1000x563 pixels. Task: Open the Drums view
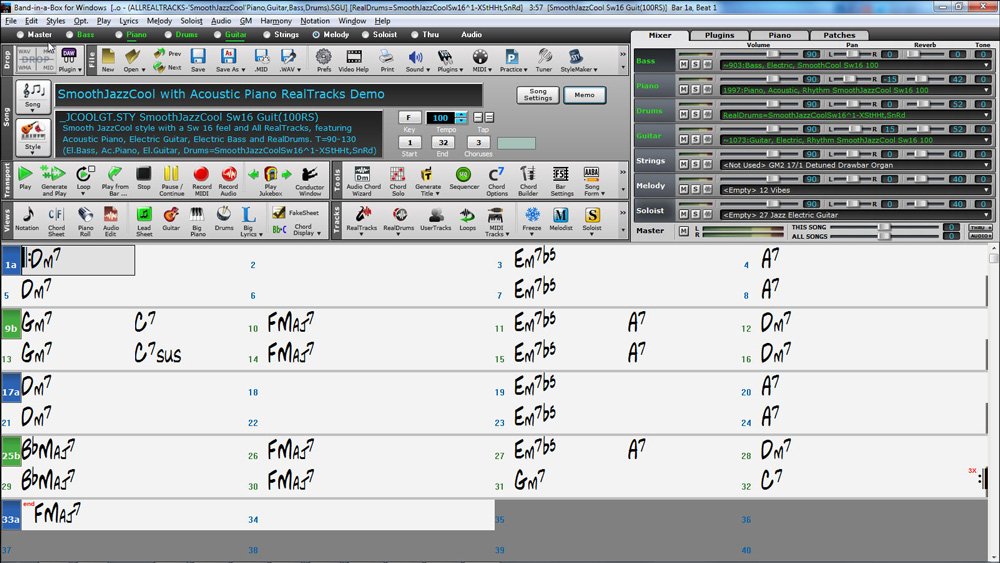[223, 219]
